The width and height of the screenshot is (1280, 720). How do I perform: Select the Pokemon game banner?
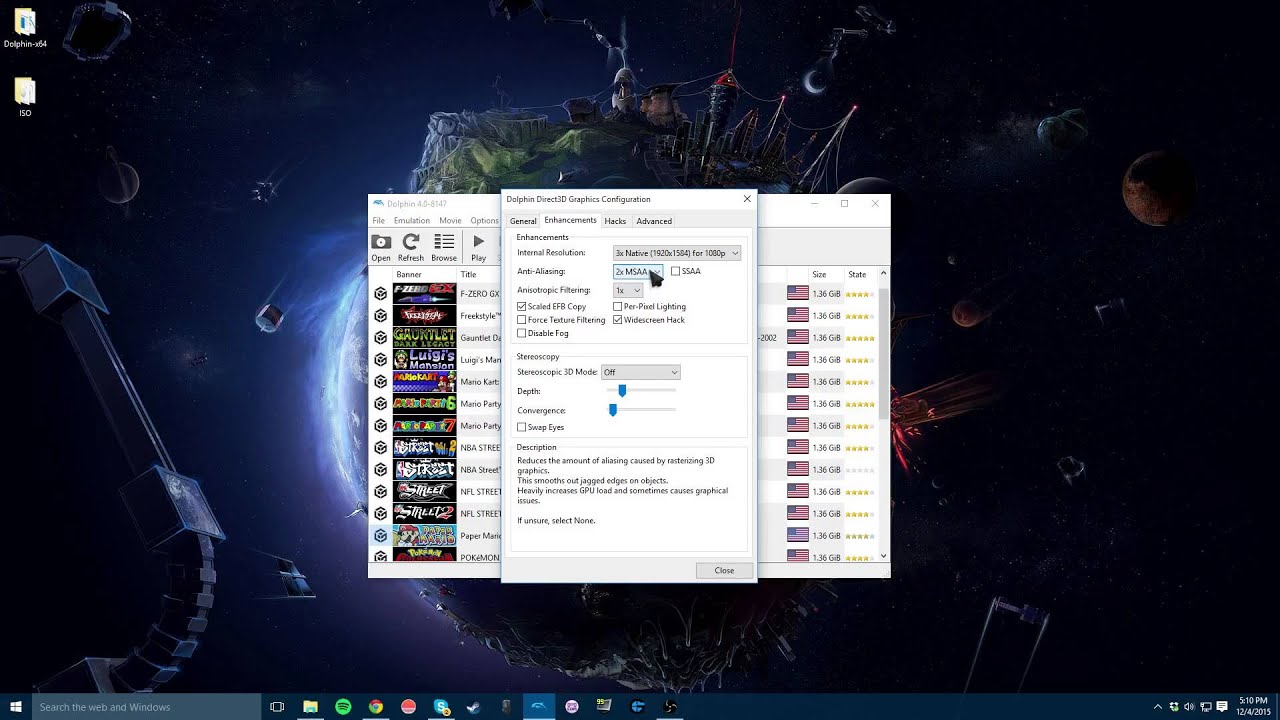click(424, 555)
